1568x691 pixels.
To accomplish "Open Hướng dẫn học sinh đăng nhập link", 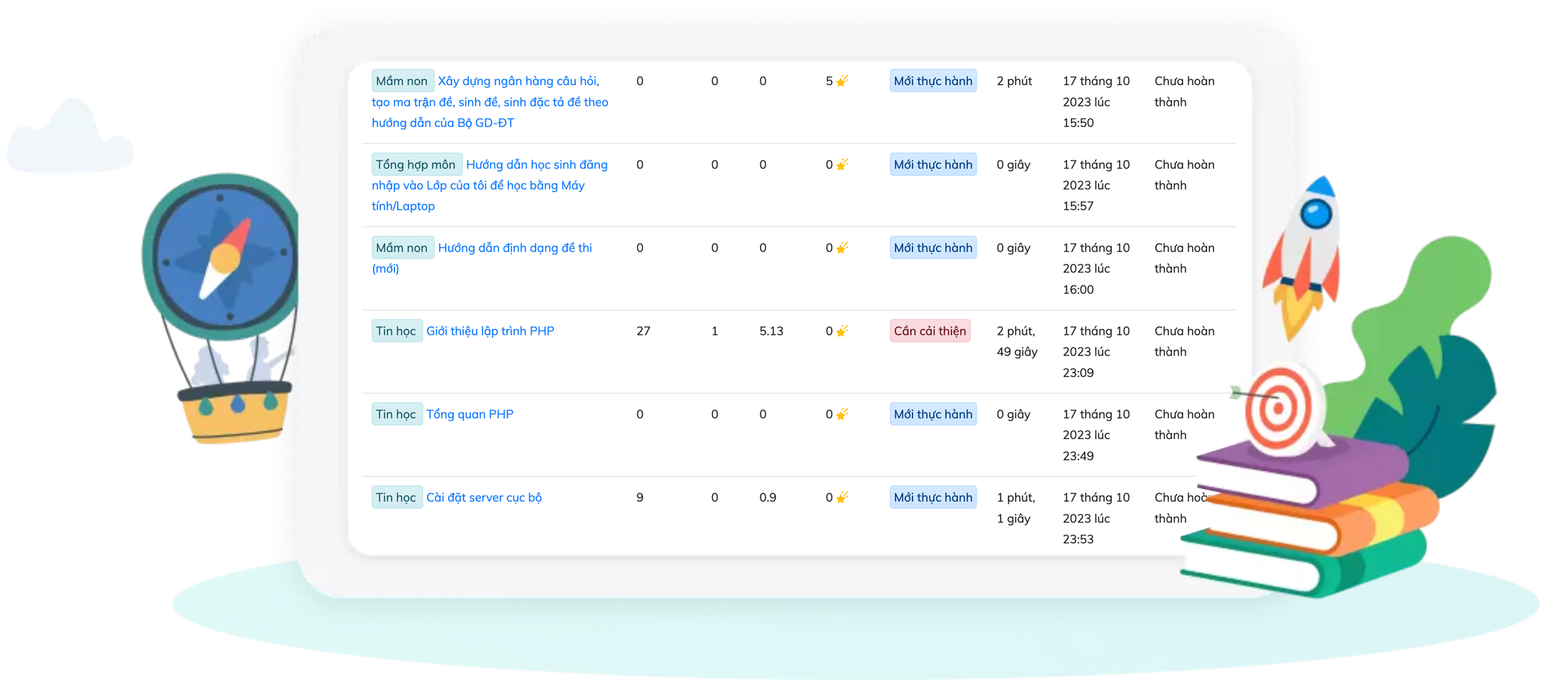I will pyautogui.click(x=536, y=165).
